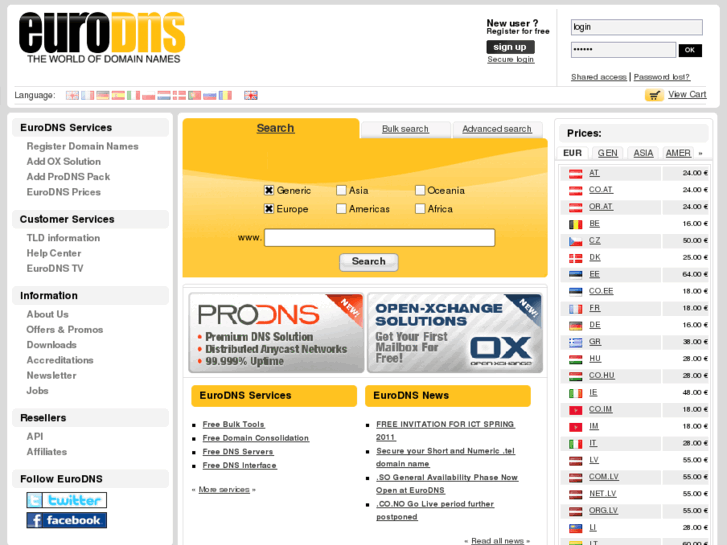The height and width of the screenshot is (545, 727).
Task: Open the Search tab
Action: point(275,128)
